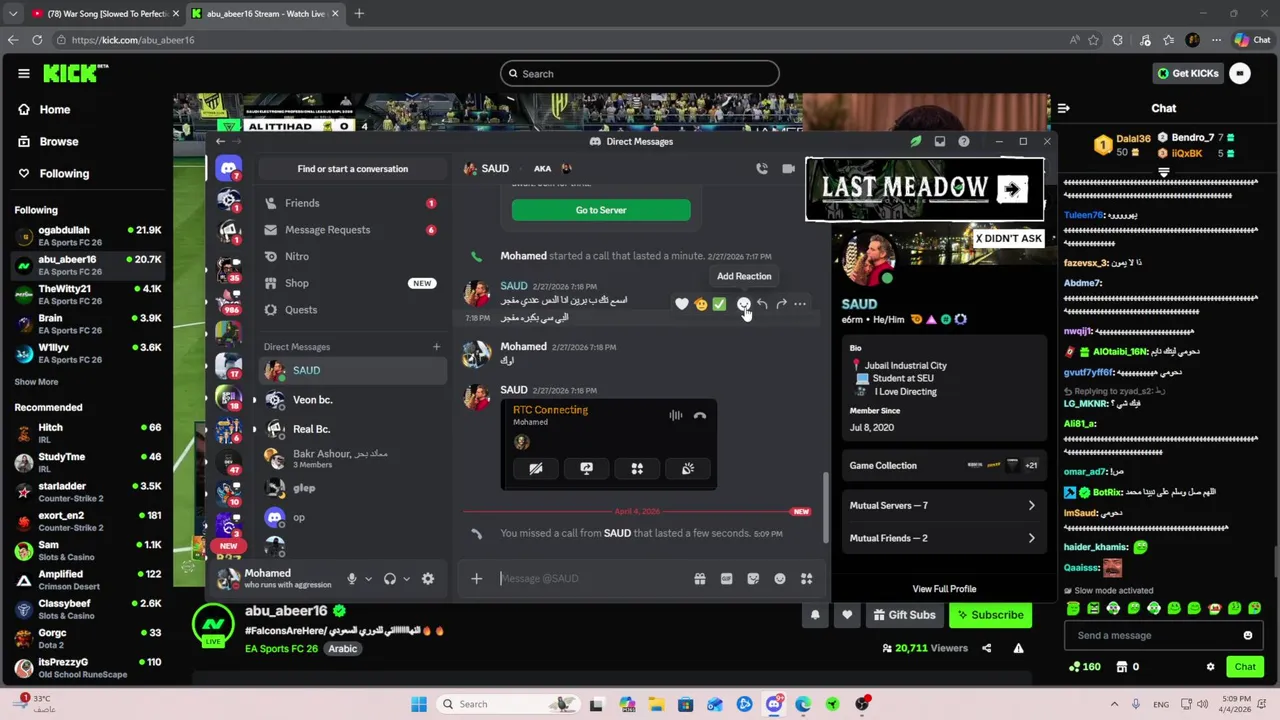This screenshot has width=1280, height=720.
Task: Toggle Discord microphone mute
Action: [351, 578]
